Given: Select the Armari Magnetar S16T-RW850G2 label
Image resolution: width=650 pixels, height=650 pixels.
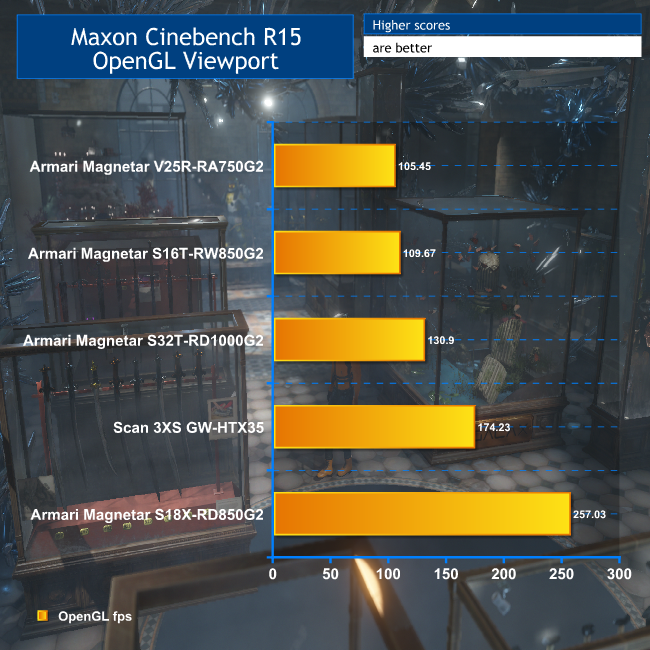Looking at the screenshot, I should tap(146, 253).
